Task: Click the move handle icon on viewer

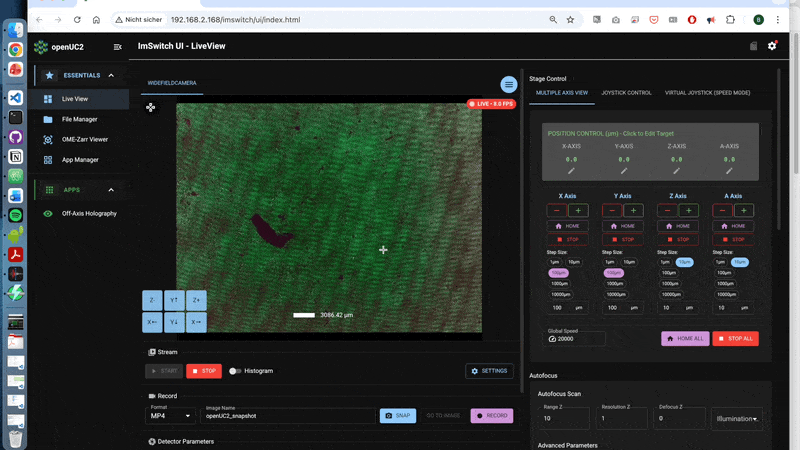Action: (150, 107)
